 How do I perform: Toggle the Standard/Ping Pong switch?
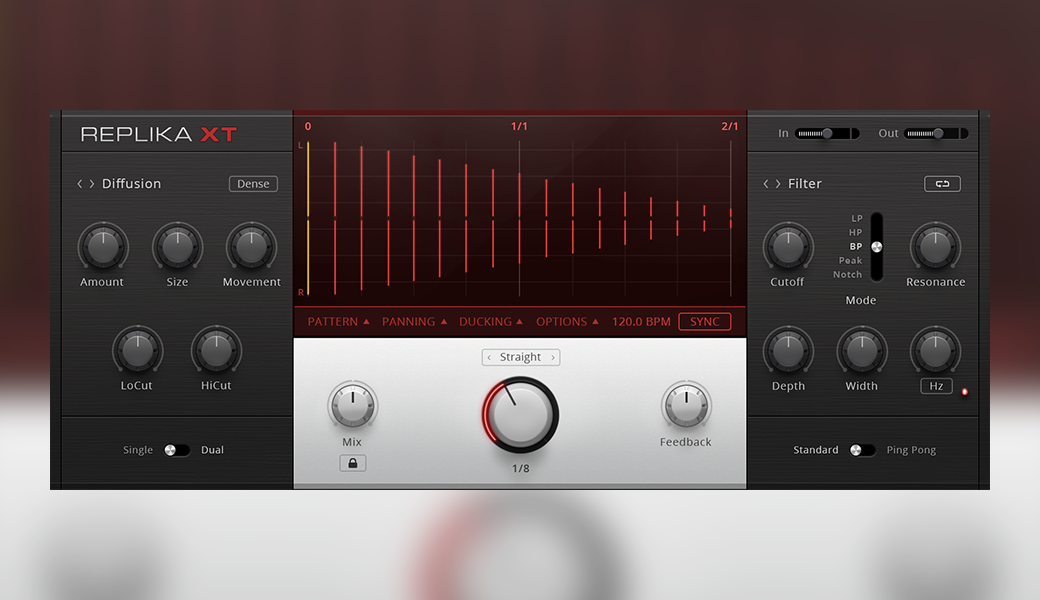point(862,450)
